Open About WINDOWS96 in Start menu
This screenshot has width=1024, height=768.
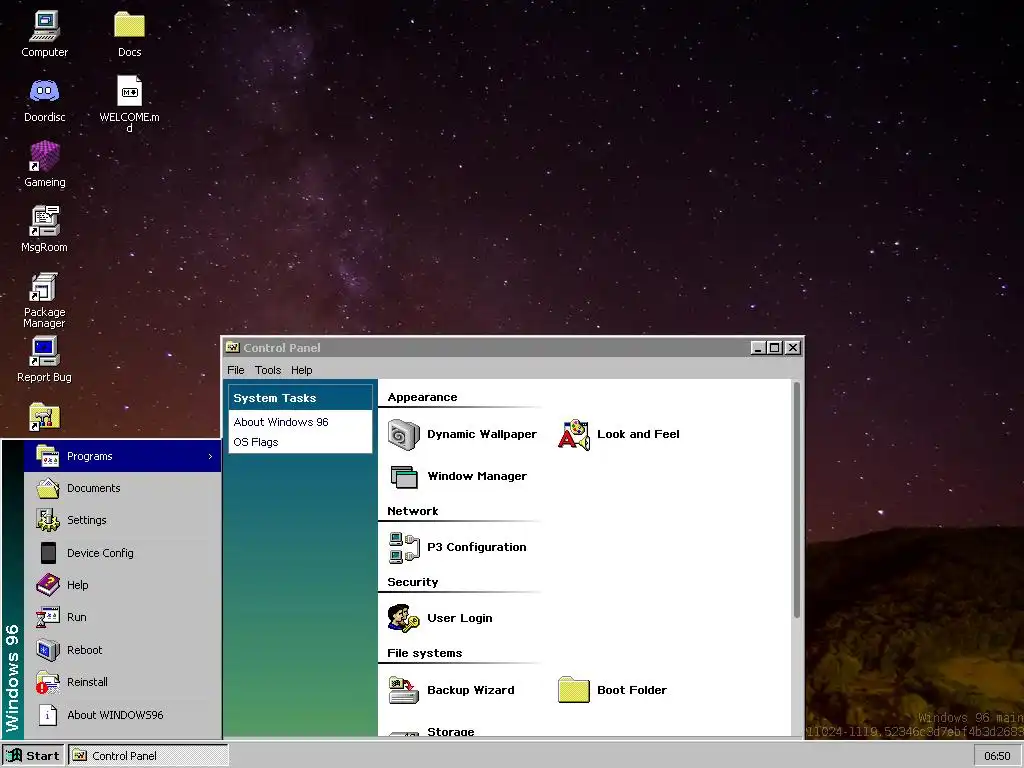pos(123,714)
